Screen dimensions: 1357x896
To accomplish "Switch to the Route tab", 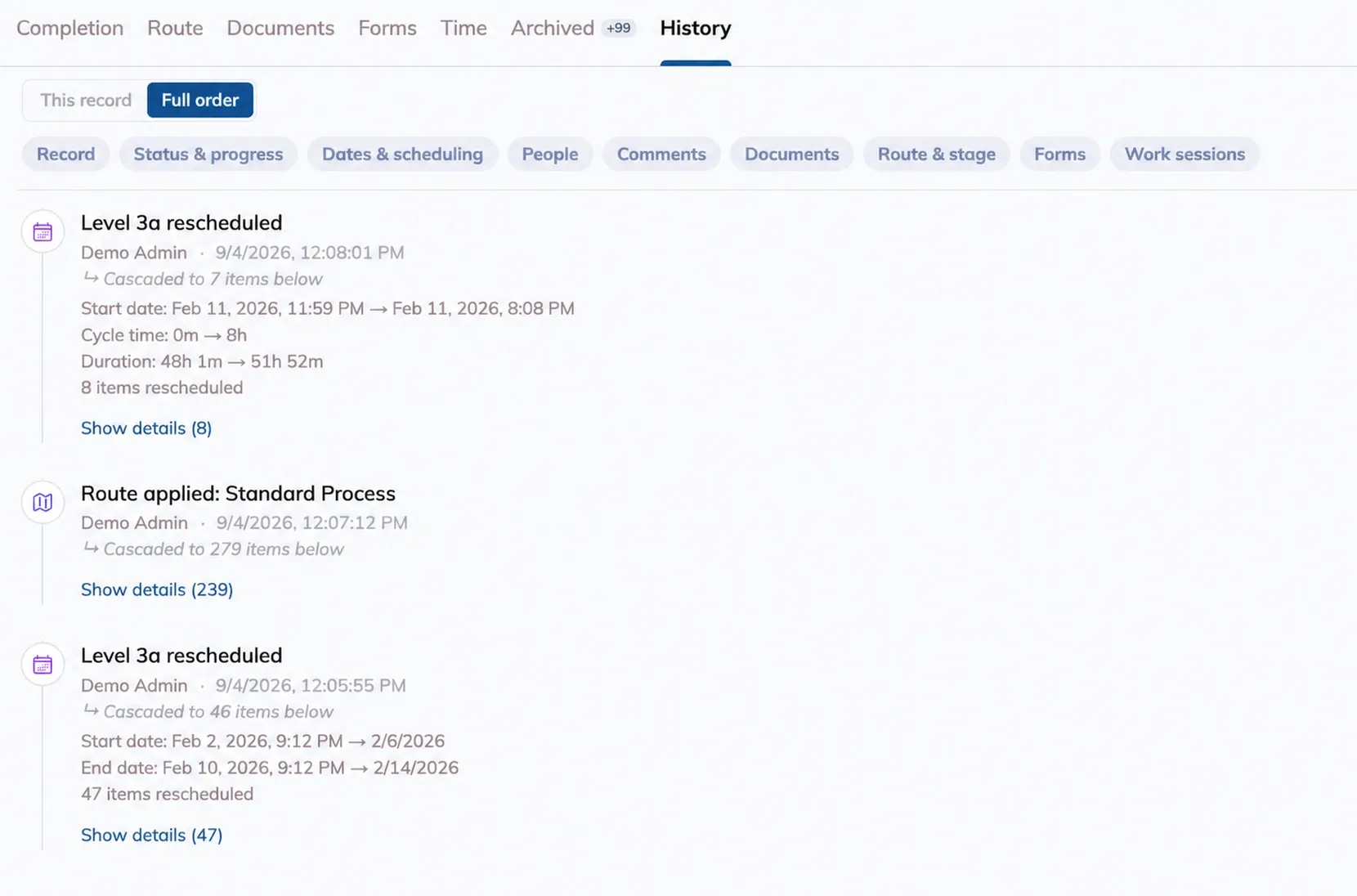I will [175, 28].
